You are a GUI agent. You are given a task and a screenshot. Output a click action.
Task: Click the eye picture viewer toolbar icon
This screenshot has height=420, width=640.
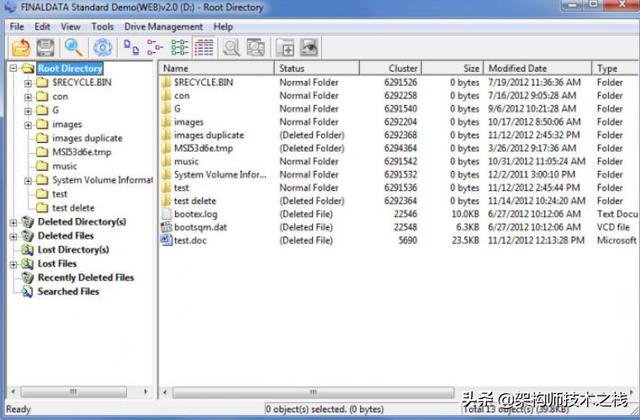(x=309, y=48)
